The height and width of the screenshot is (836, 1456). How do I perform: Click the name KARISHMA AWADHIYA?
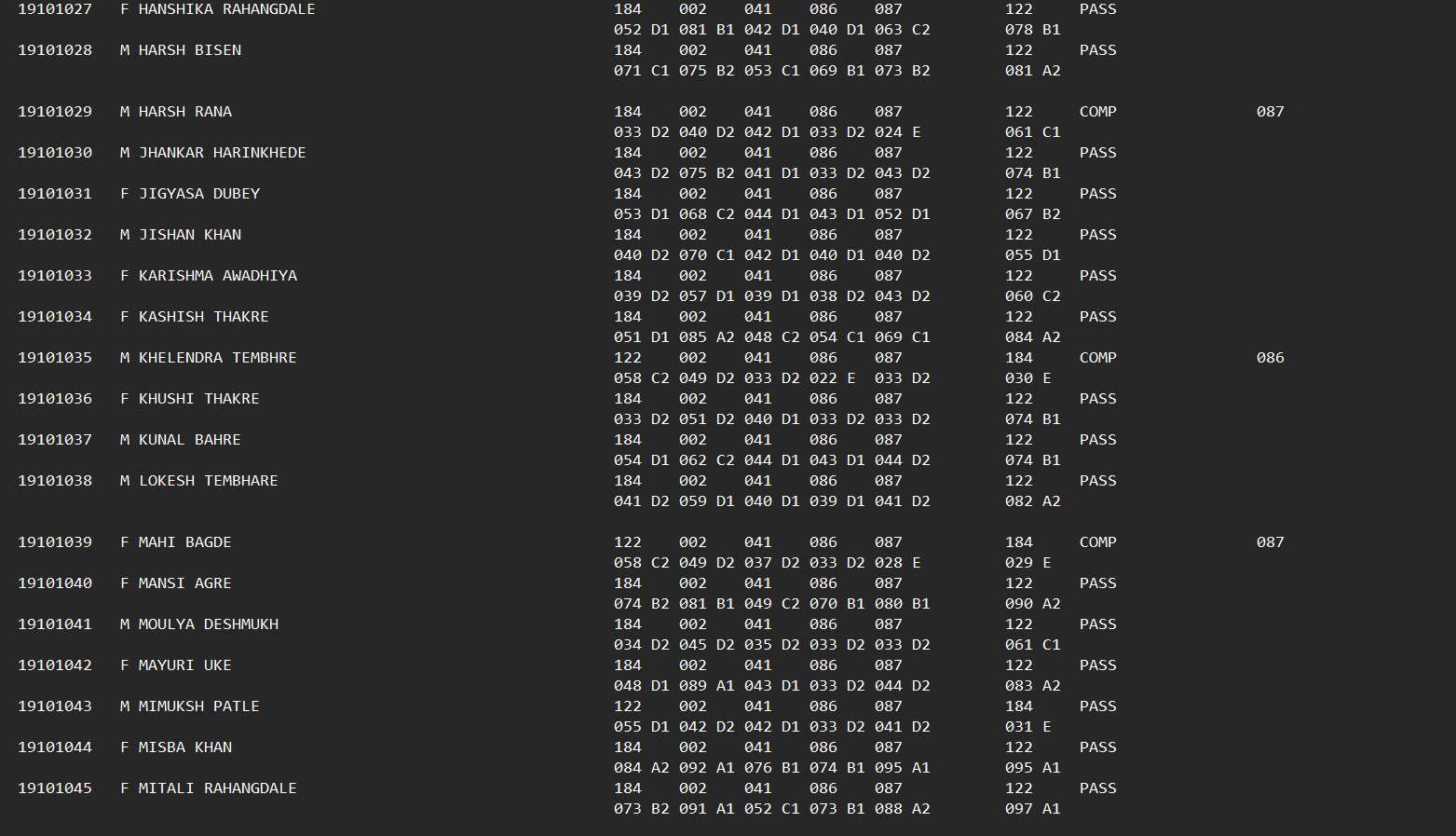click(218, 276)
